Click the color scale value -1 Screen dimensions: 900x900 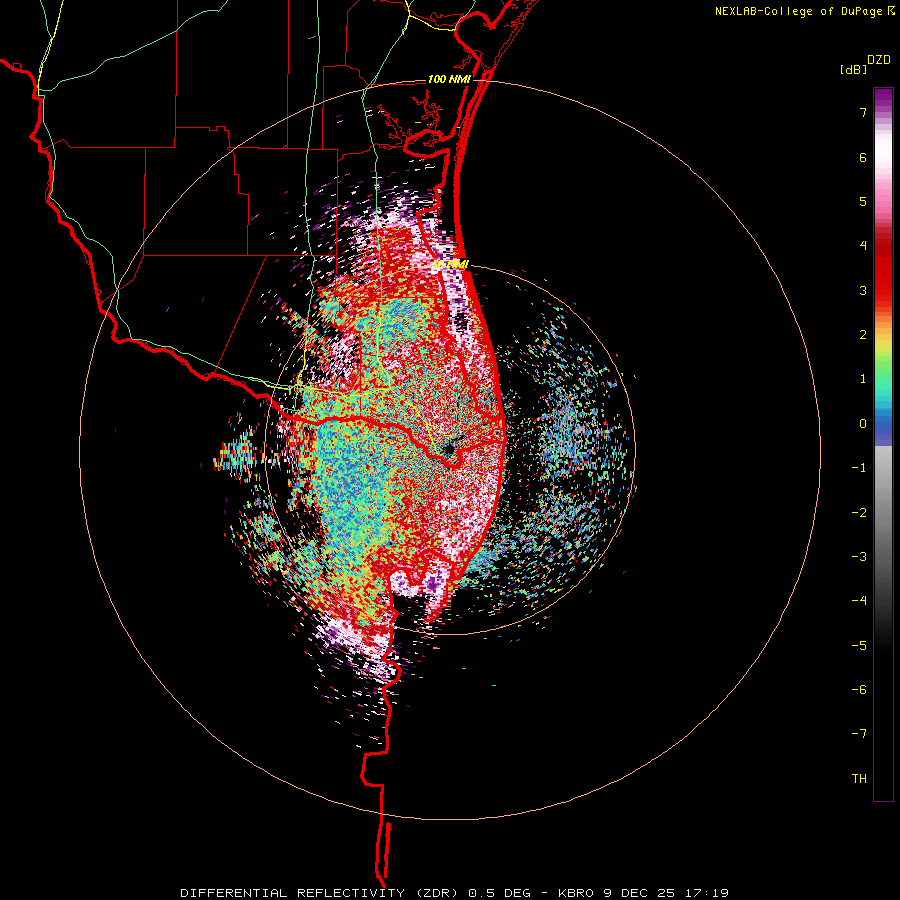(x=859, y=468)
